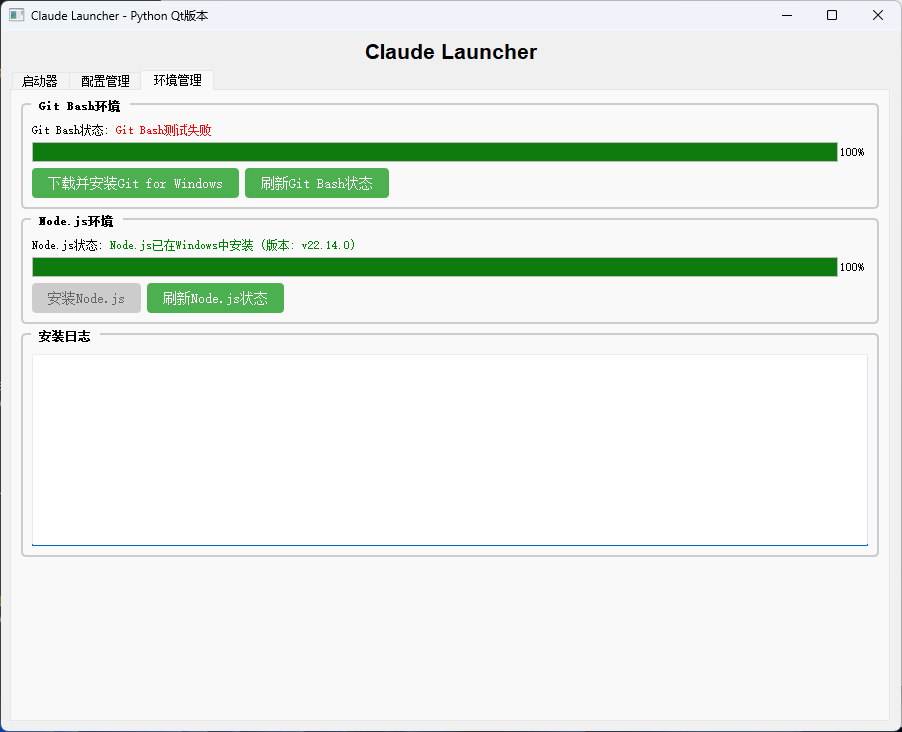Click the 刷新Node.js状态 button

(x=215, y=298)
